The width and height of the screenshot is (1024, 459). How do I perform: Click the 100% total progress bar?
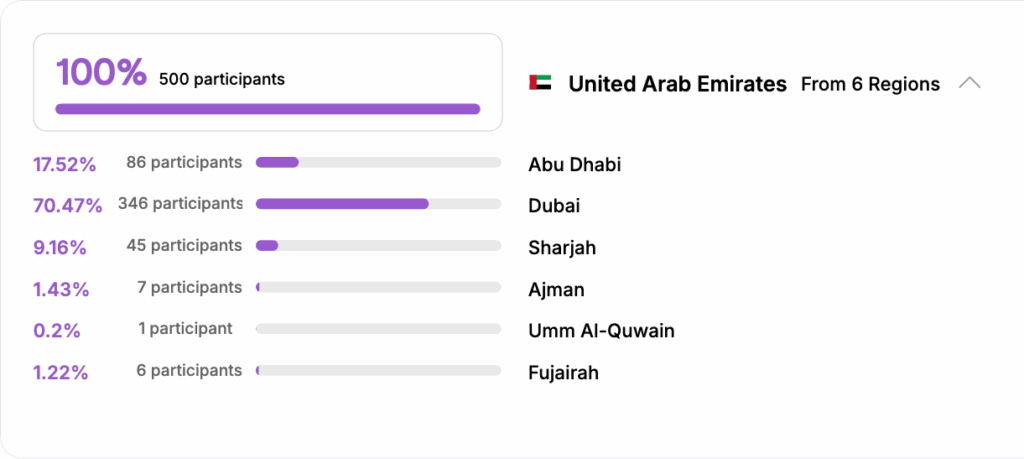pyautogui.click(x=268, y=109)
